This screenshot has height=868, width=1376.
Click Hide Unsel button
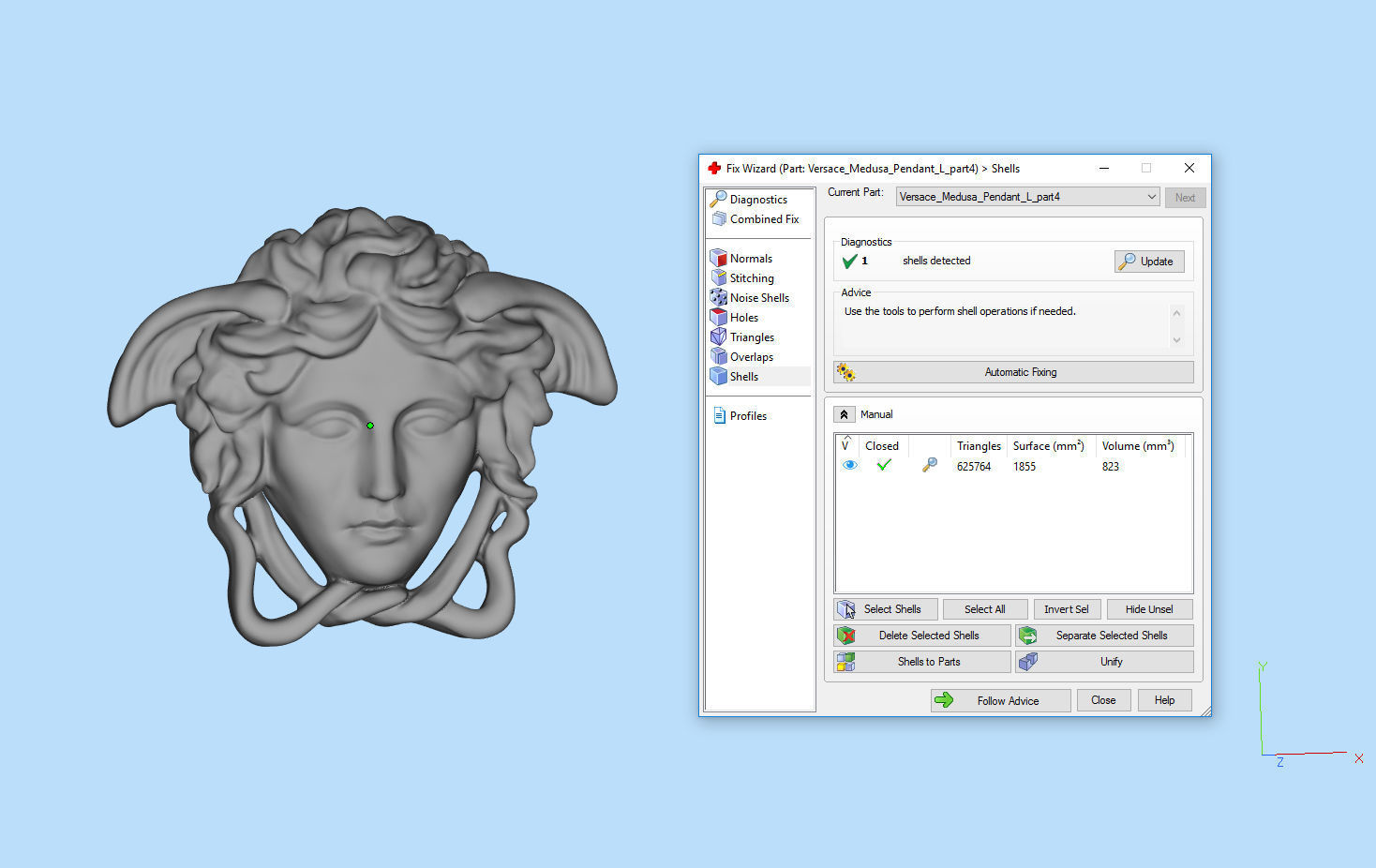pyautogui.click(x=1149, y=609)
